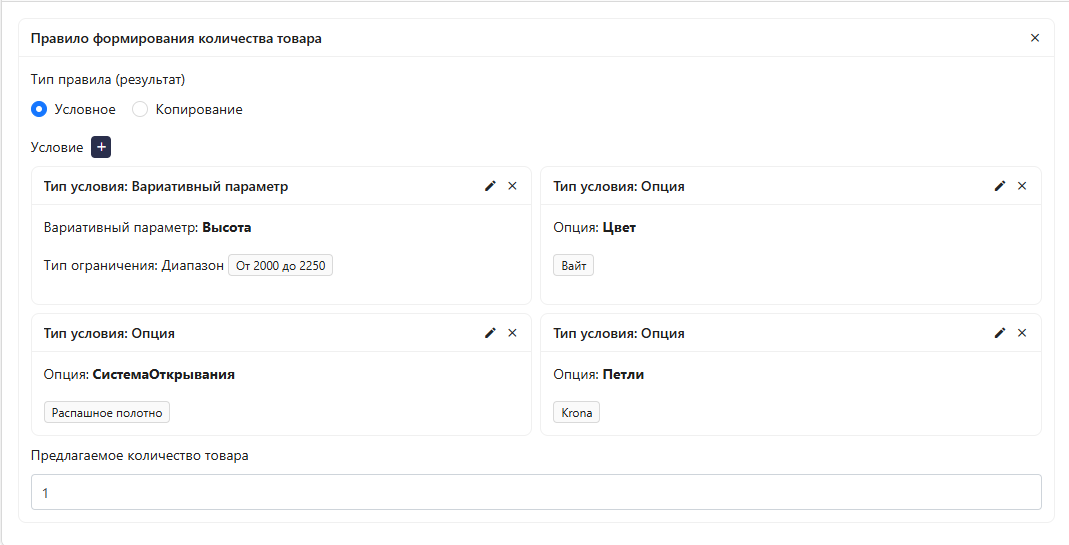
Task: Click the От 2000 до 2250 range tag
Action: 280,266
